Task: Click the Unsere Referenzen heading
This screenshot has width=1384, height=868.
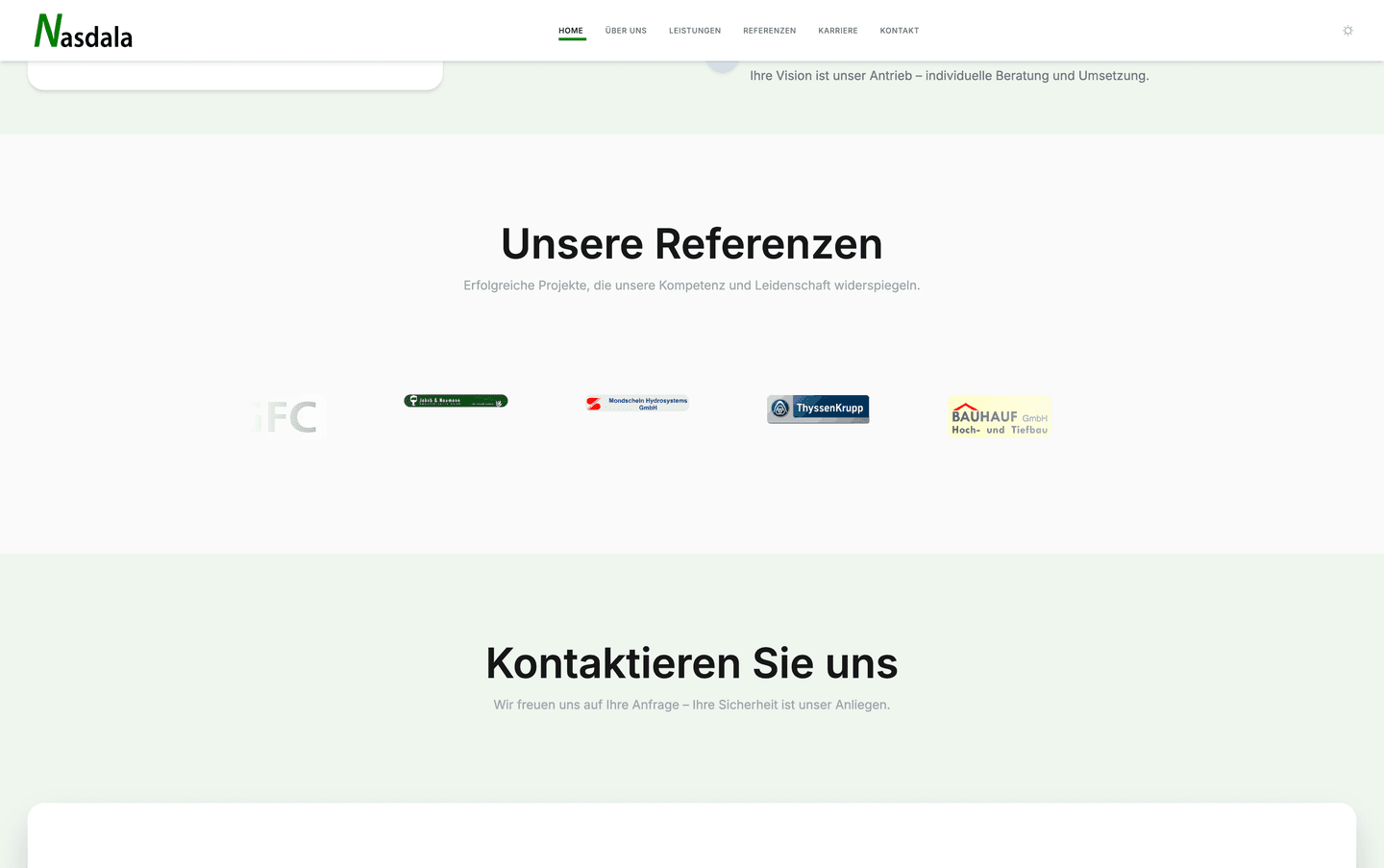Action: pos(692,244)
